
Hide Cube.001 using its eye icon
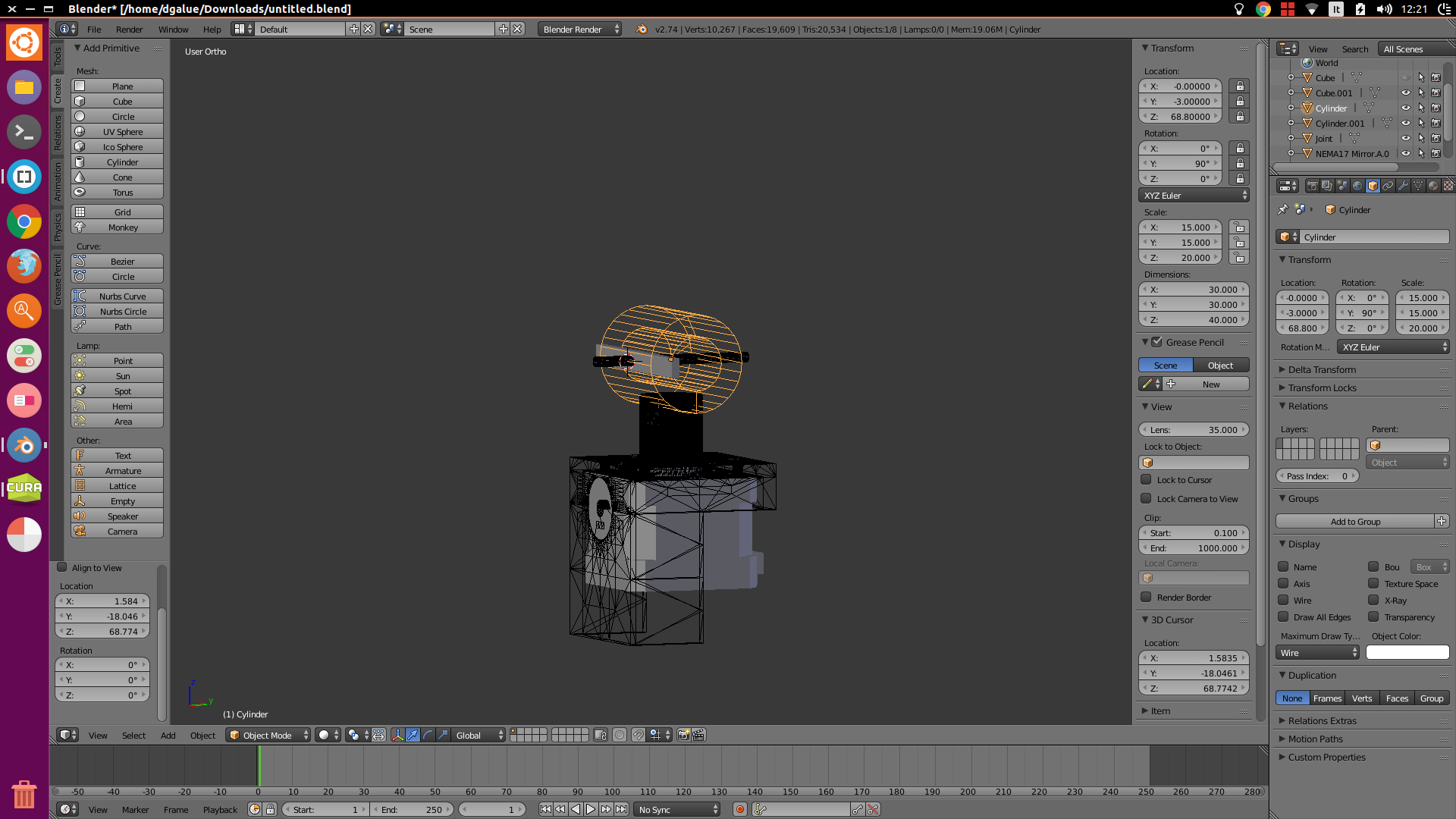1405,93
